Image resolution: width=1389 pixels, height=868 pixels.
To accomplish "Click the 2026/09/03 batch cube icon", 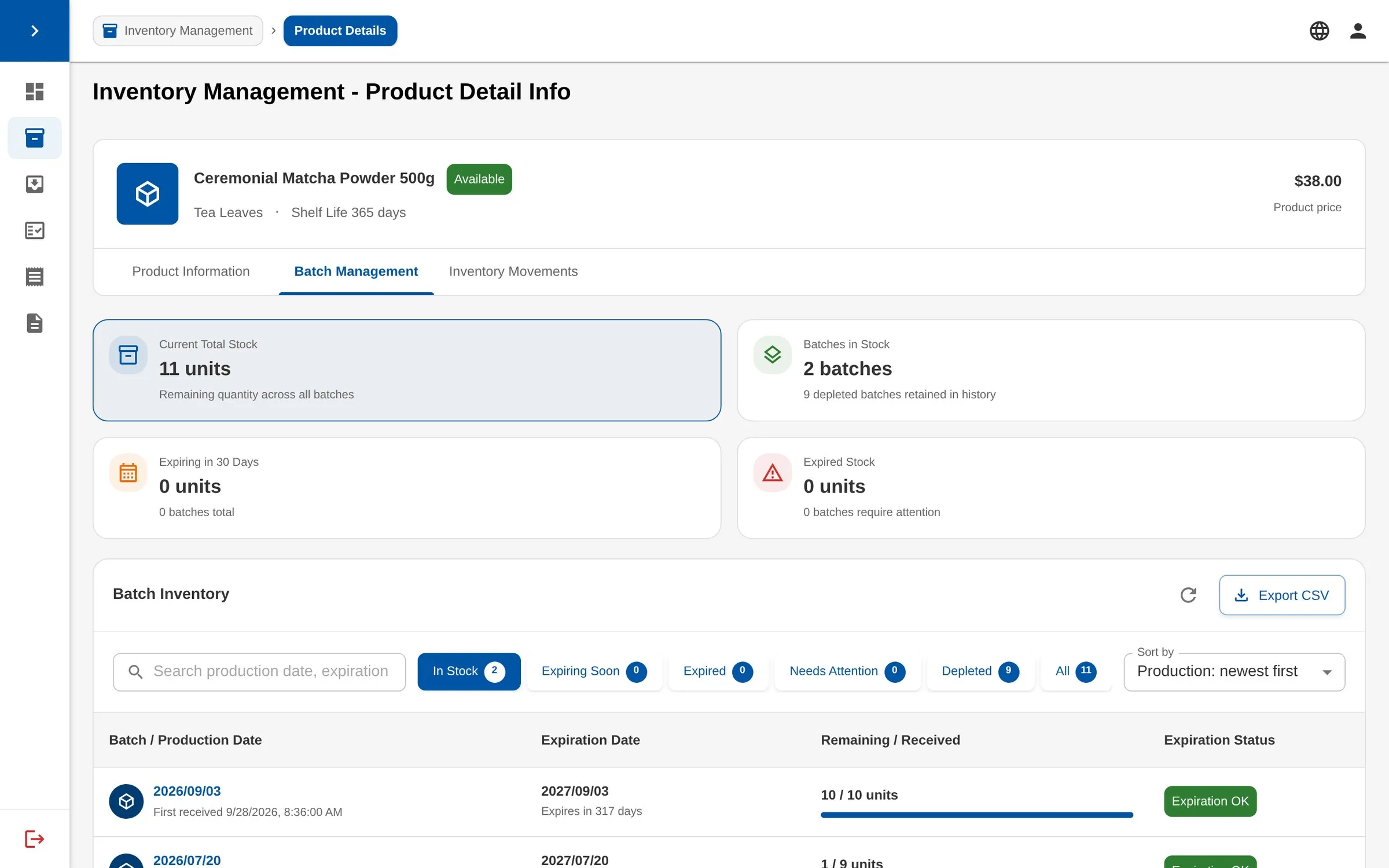I will [126, 801].
